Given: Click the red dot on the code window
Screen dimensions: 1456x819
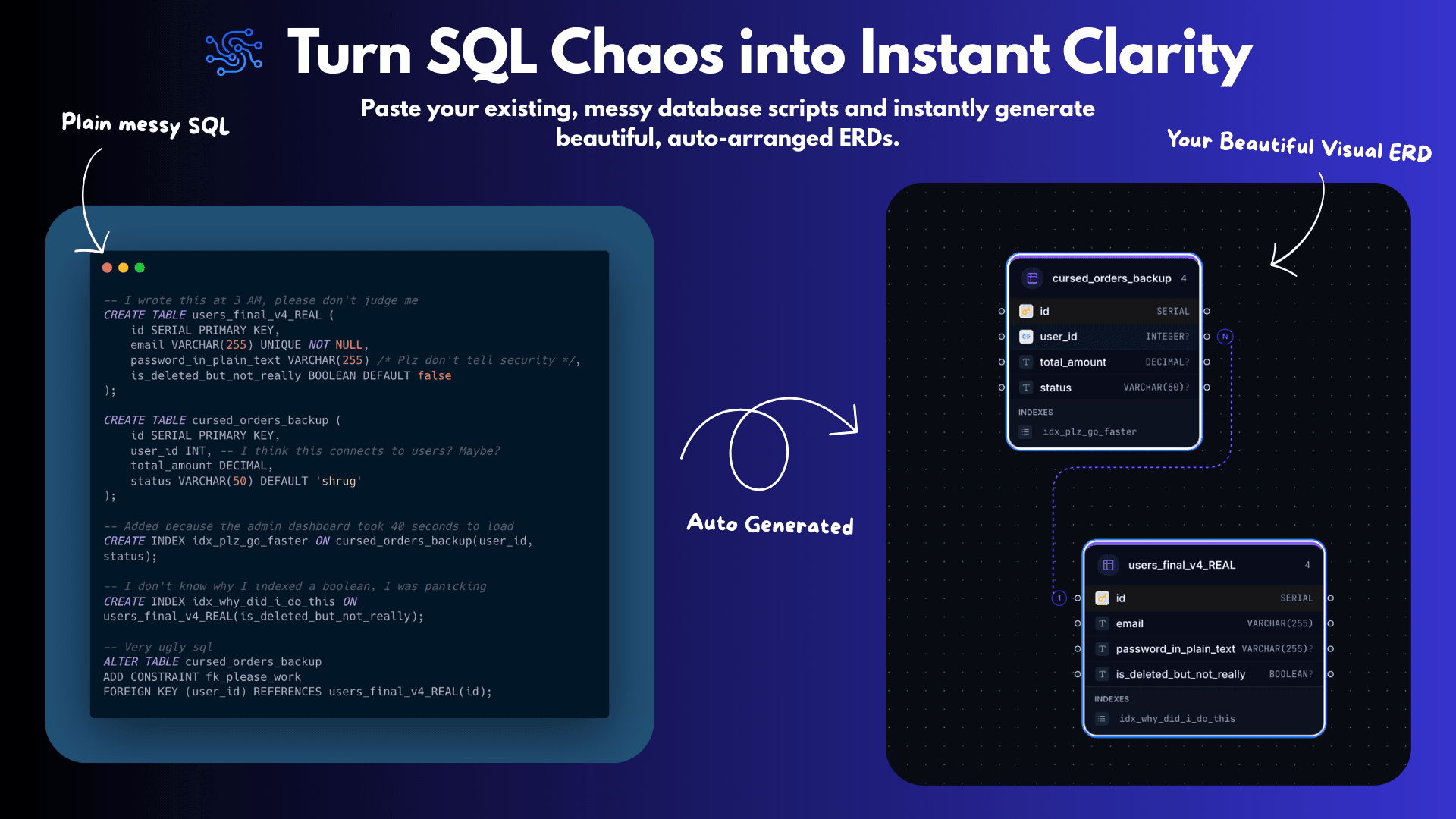Looking at the screenshot, I should (x=107, y=268).
